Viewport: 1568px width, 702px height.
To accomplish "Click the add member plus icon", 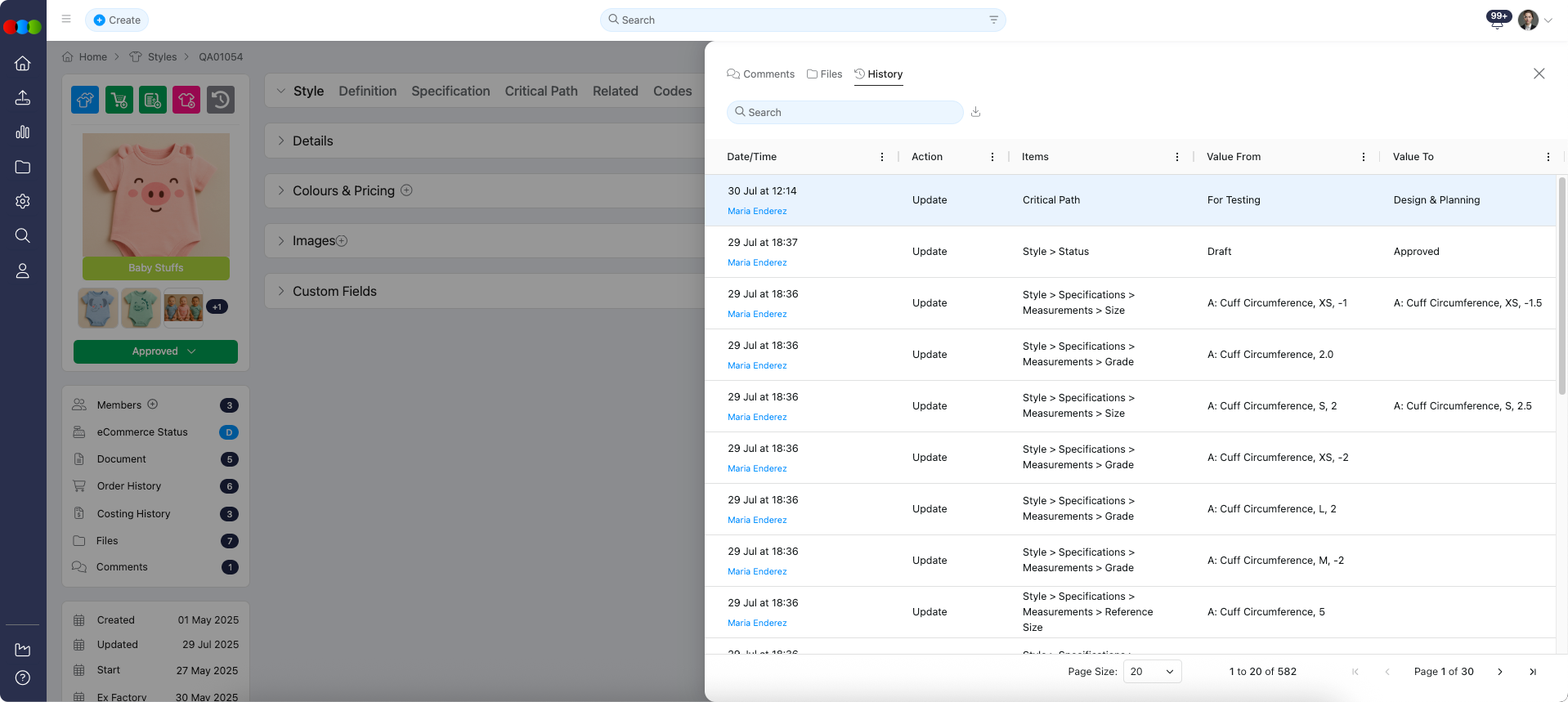I will (153, 405).
